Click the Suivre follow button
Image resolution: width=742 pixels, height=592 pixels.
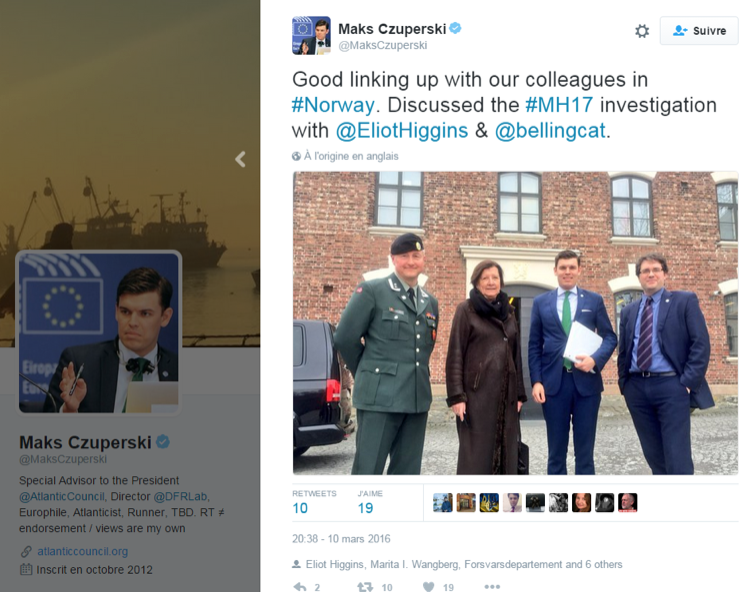(x=699, y=31)
